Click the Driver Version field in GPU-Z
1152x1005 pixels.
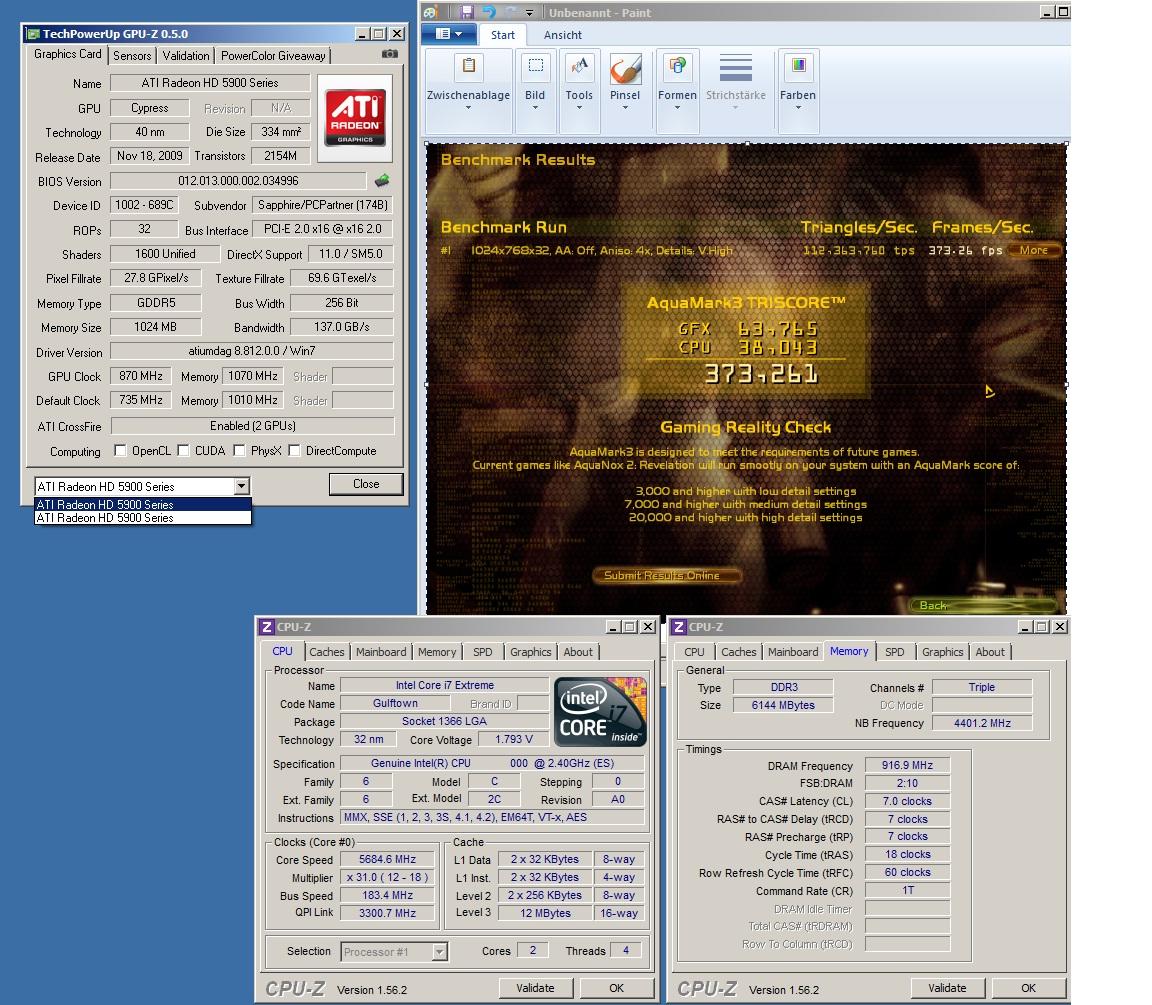pyautogui.click(x=252, y=351)
